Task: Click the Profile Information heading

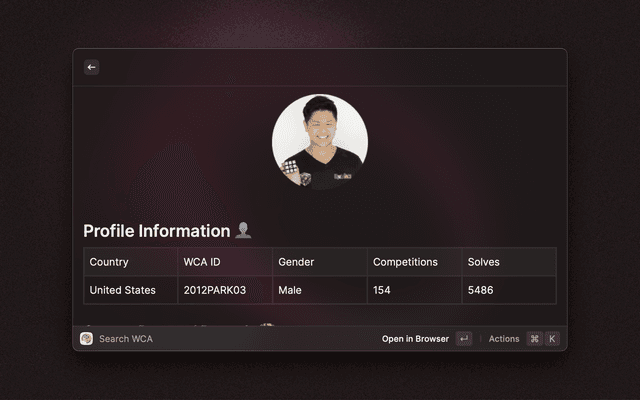Action: pyautogui.click(x=157, y=231)
